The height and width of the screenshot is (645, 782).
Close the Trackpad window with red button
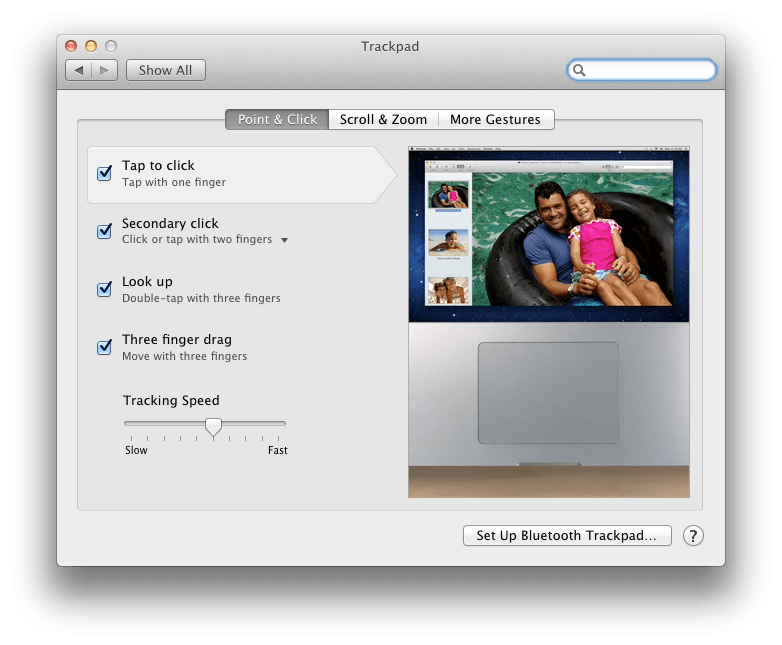tap(71, 46)
